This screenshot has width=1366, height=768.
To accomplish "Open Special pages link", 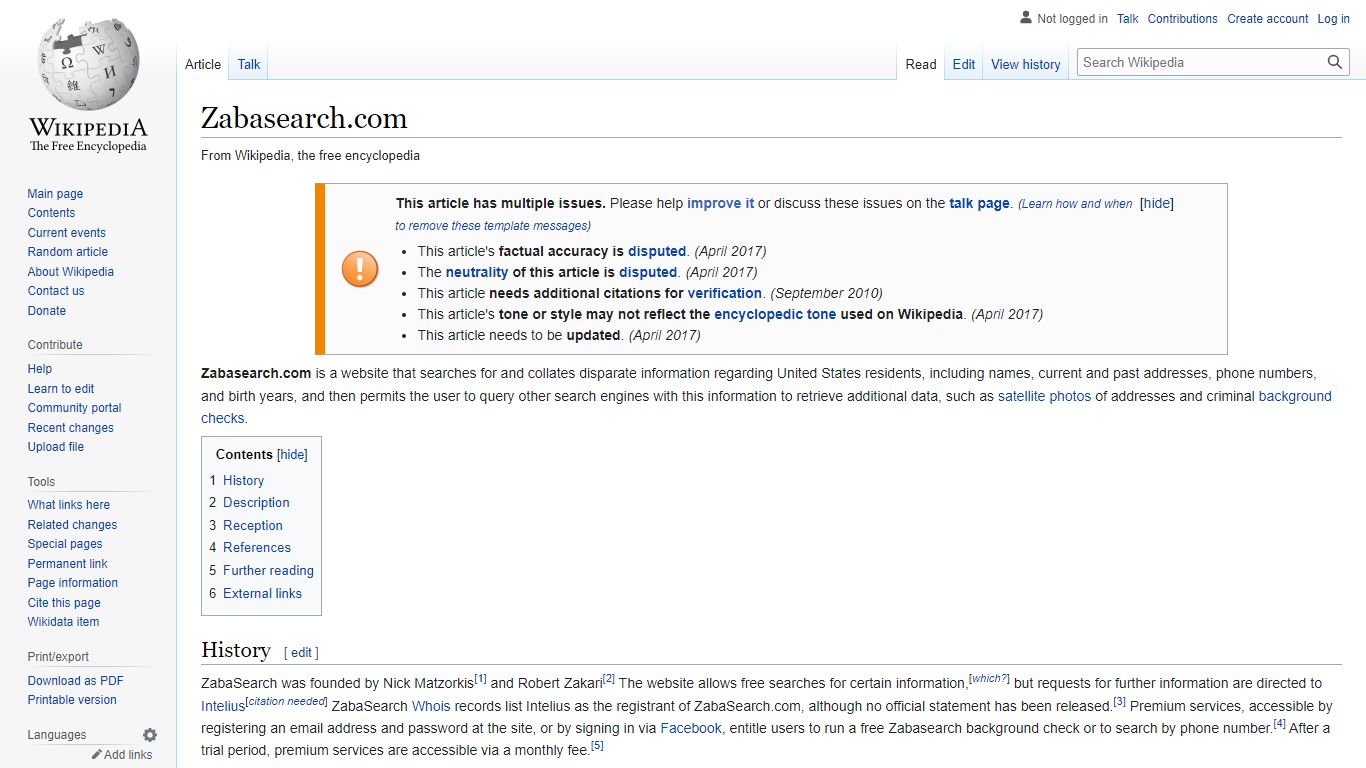I will click(65, 544).
